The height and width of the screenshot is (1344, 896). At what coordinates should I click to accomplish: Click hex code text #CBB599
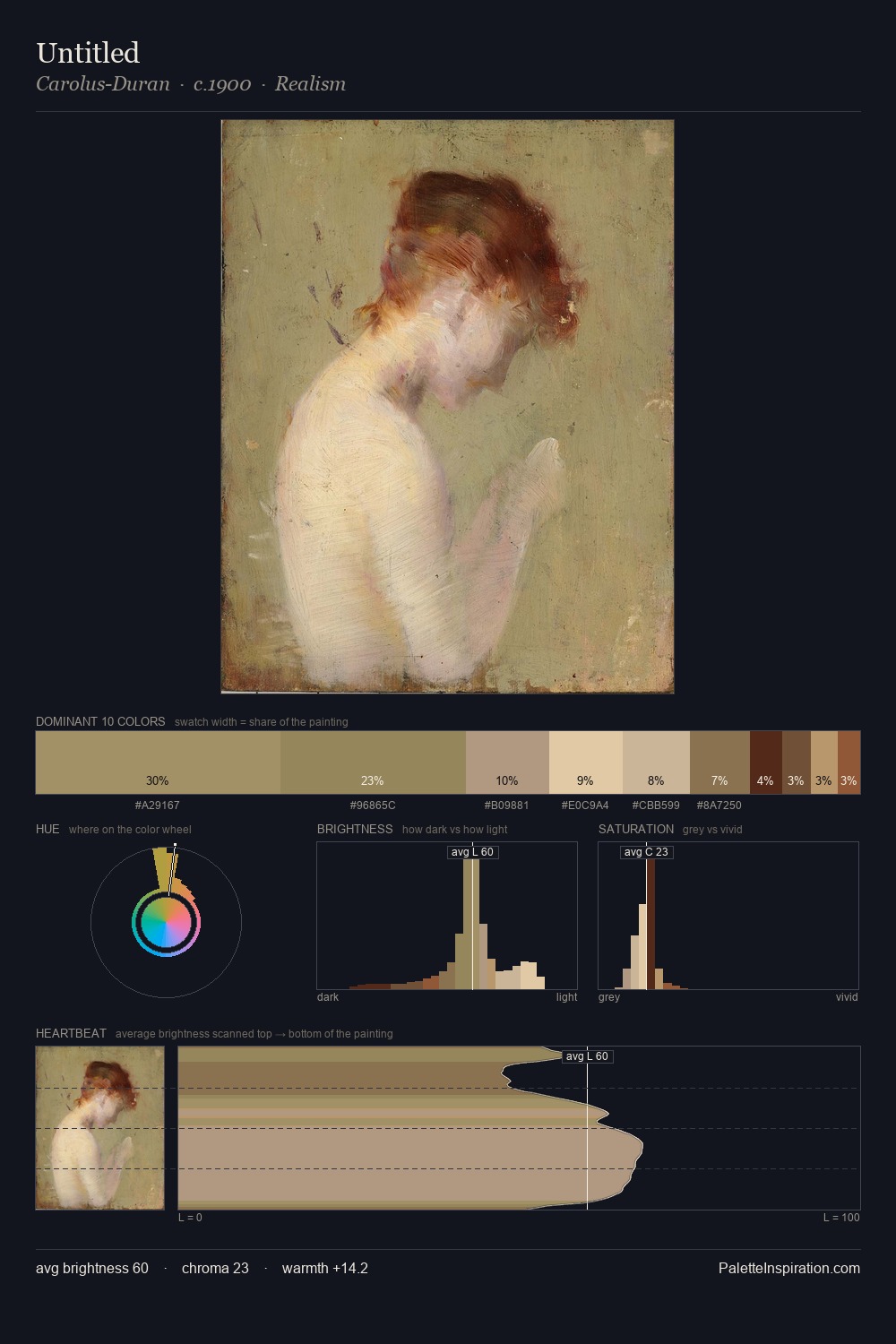656,805
